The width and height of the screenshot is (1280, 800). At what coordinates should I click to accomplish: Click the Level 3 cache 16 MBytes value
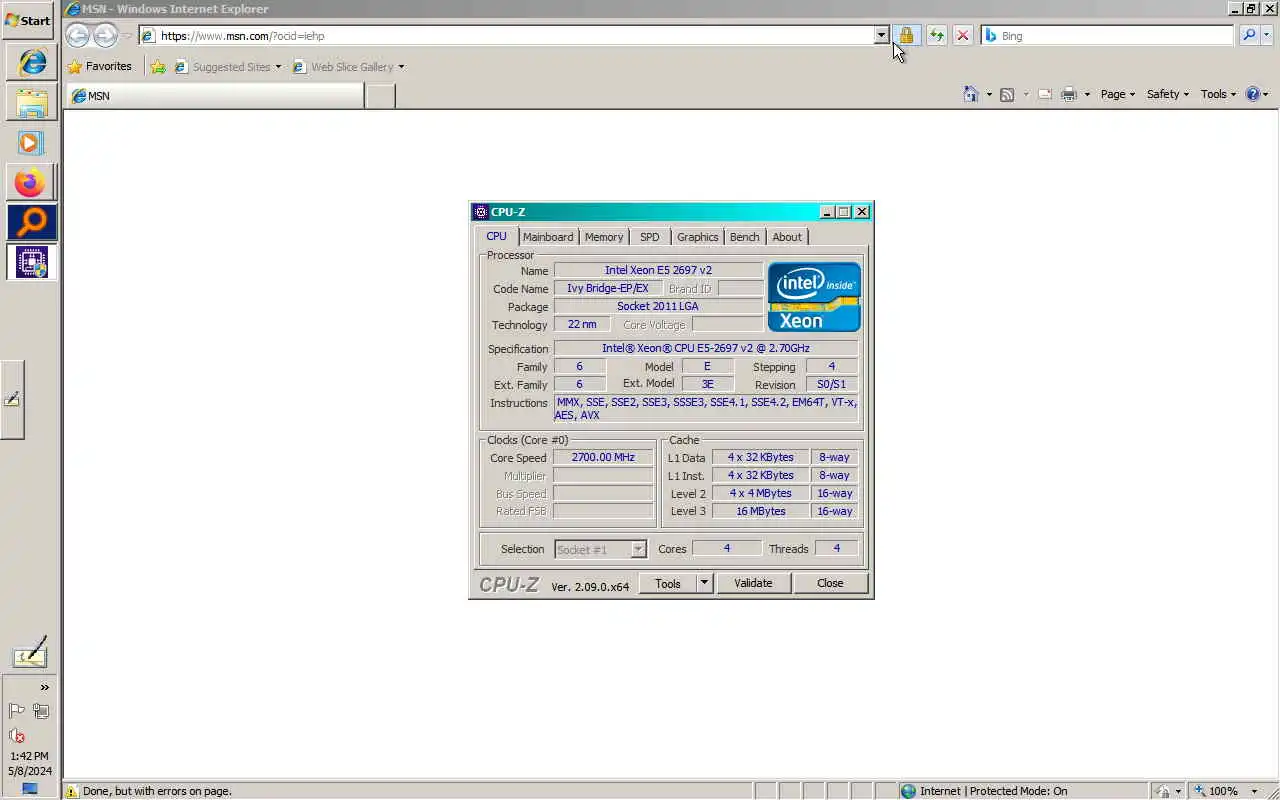pos(761,511)
